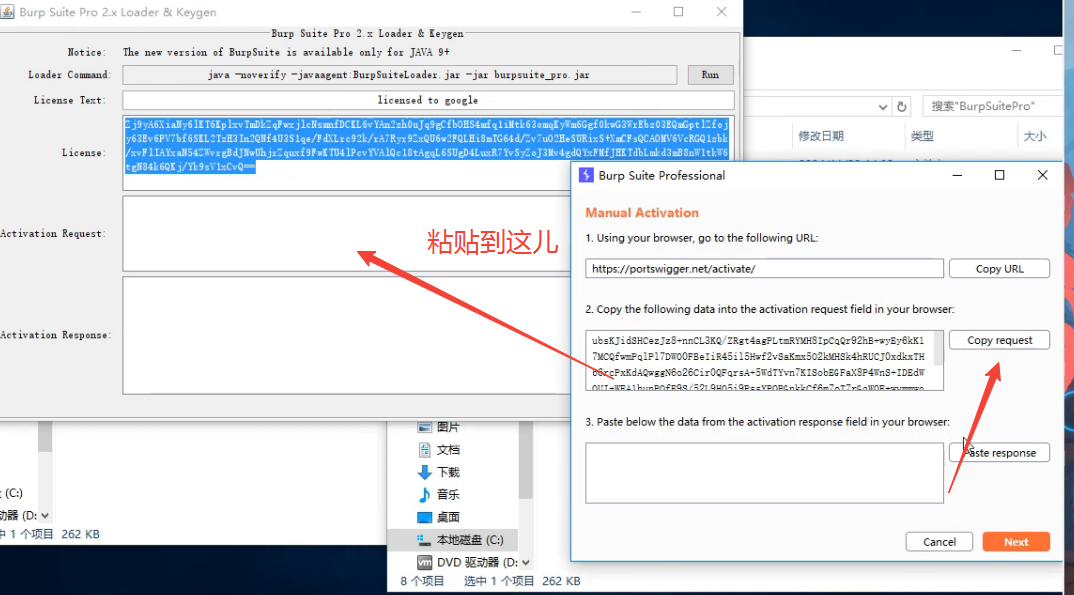Viewport: 1074px width, 595px height.
Task: Minimize the Burp Suite Professional dialog
Action: point(957,175)
